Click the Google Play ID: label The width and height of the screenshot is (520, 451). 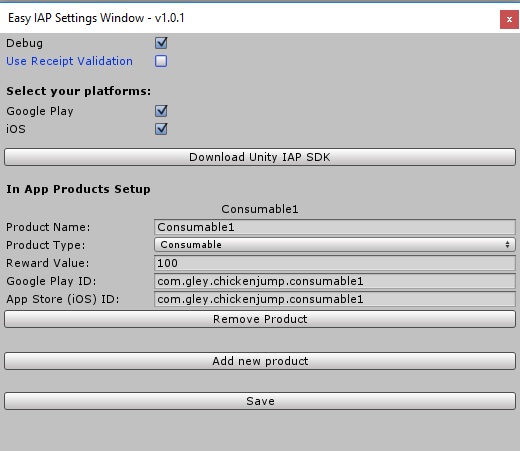51,281
